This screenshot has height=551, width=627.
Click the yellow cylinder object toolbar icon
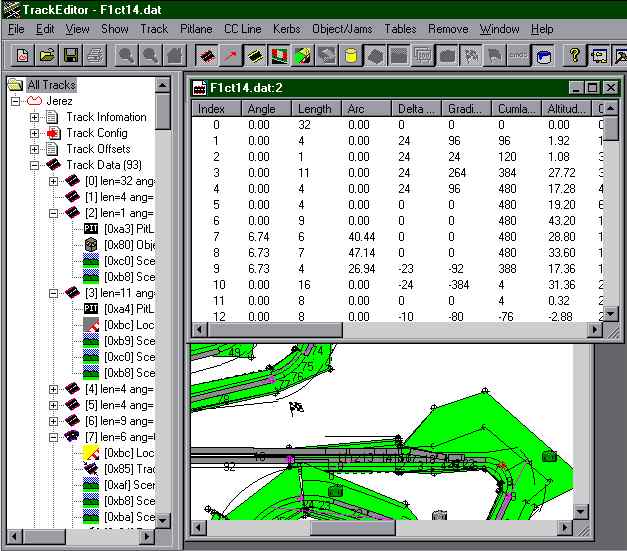click(x=351, y=55)
